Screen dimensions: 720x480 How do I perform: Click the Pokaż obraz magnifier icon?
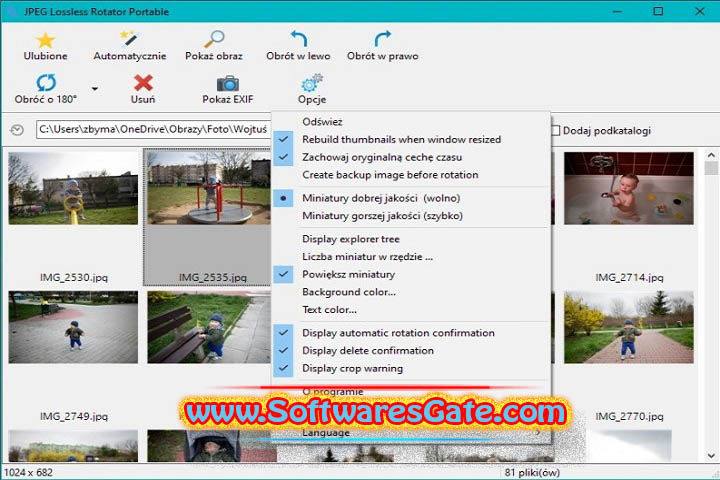coord(214,39)
